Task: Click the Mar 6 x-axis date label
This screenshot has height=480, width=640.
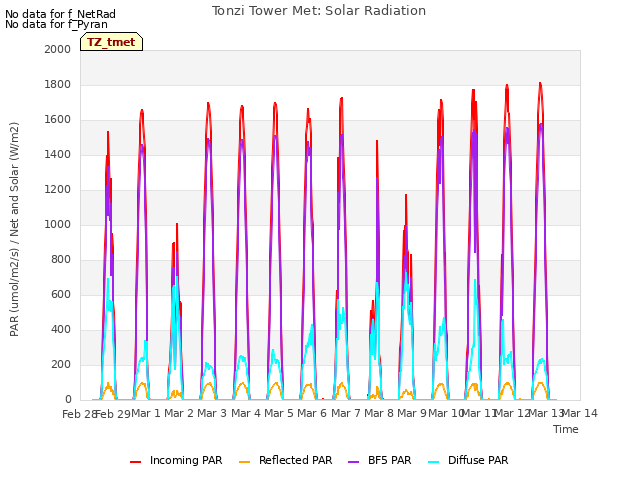Action: click(x=312, y=413)
